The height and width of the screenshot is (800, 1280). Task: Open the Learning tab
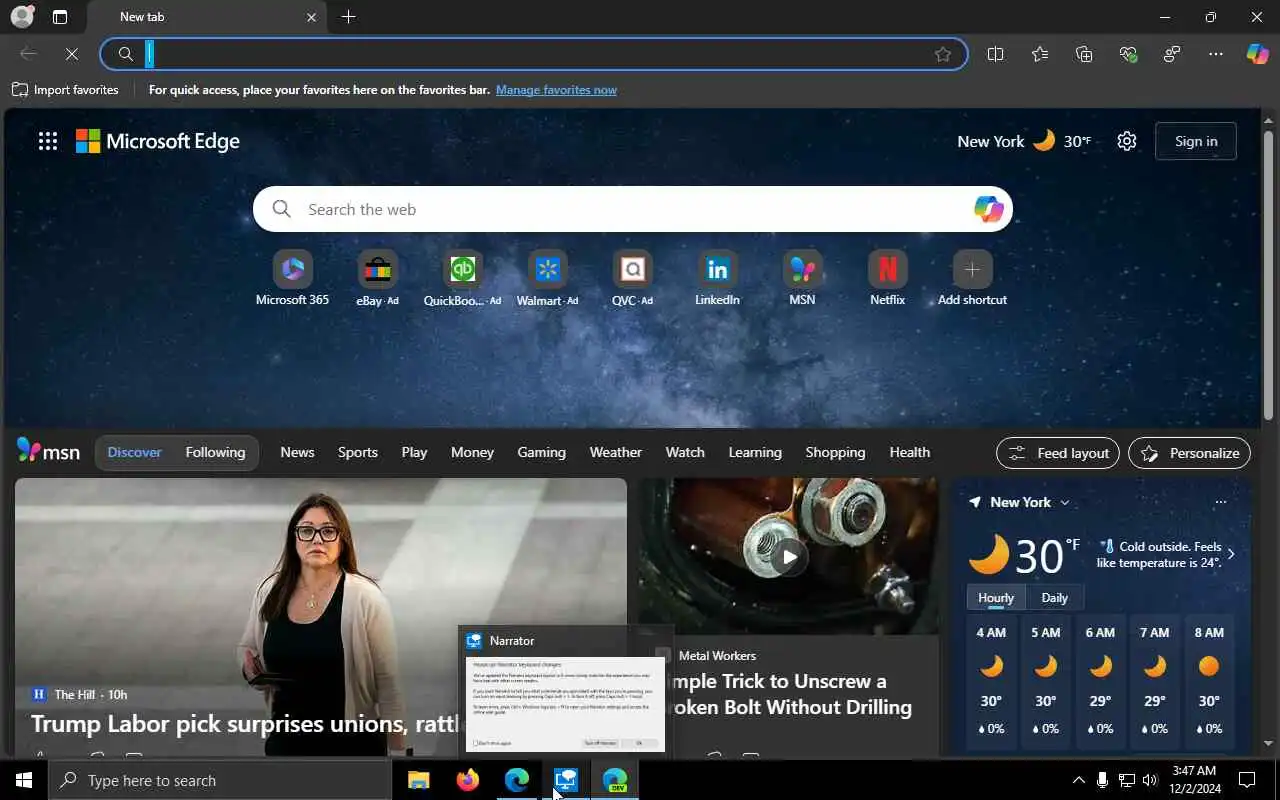[755, 452]
